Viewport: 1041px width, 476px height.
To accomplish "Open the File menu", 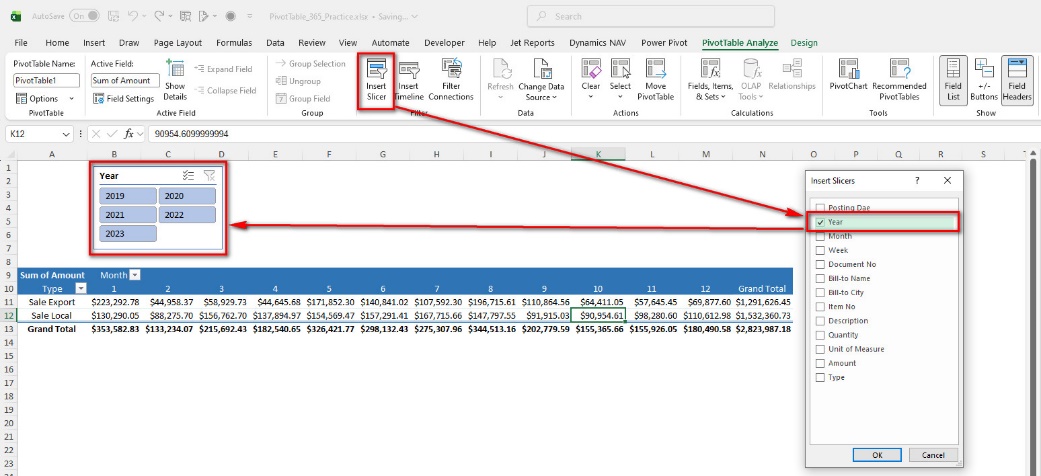I will (x=21, y=42).
